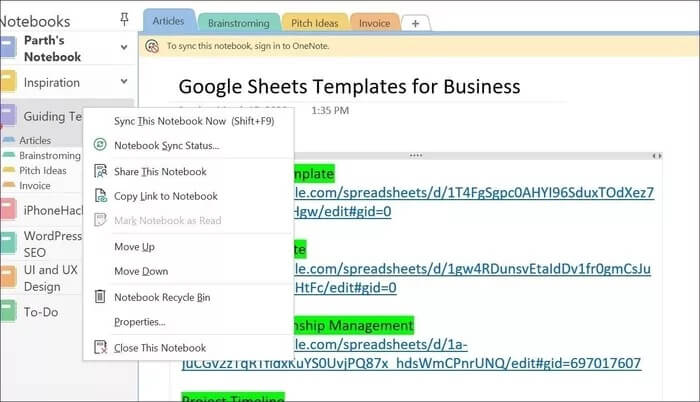Select Brainstroming section in sidebar
Screen dimensions: 700x402
(50, 155)
